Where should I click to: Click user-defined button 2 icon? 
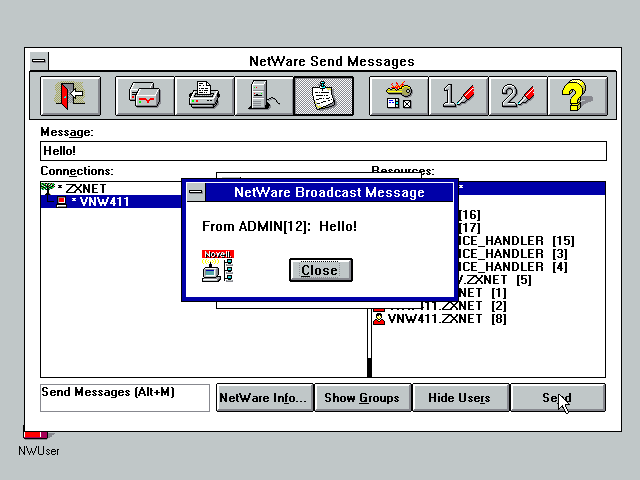coord(518,96)
